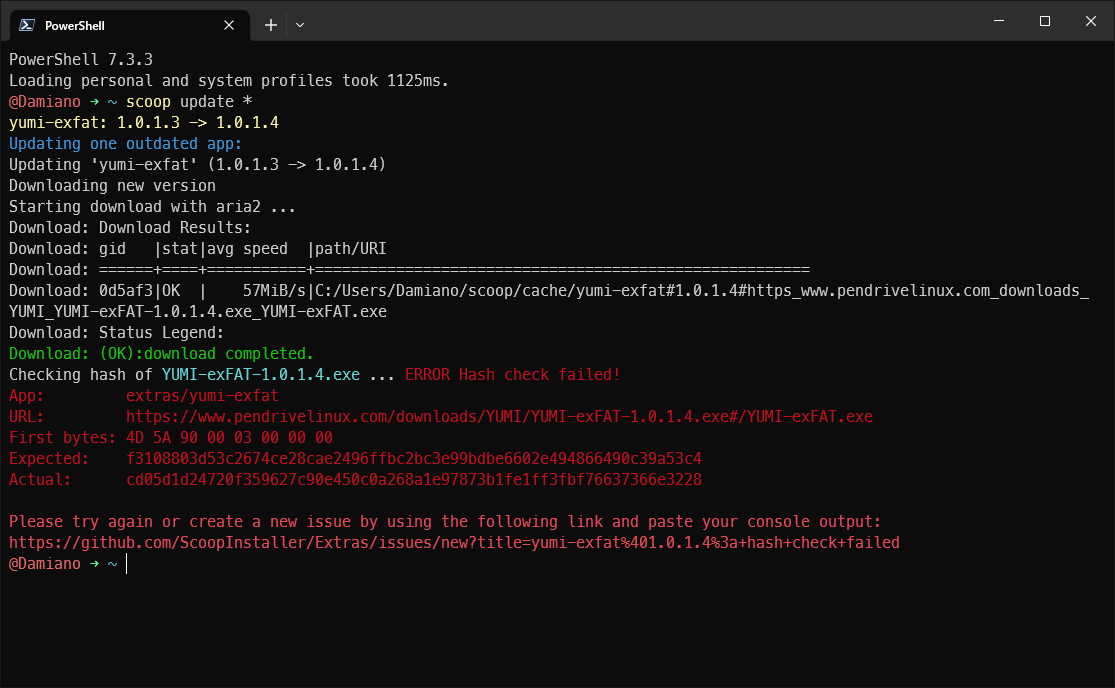The image size is (1115, 688).
Task: Click 'YUMI_YUMI-exFAT-1.0.1.4.exe_YUMI-exFAT.exe' text
Action: [x=198, y=311]
